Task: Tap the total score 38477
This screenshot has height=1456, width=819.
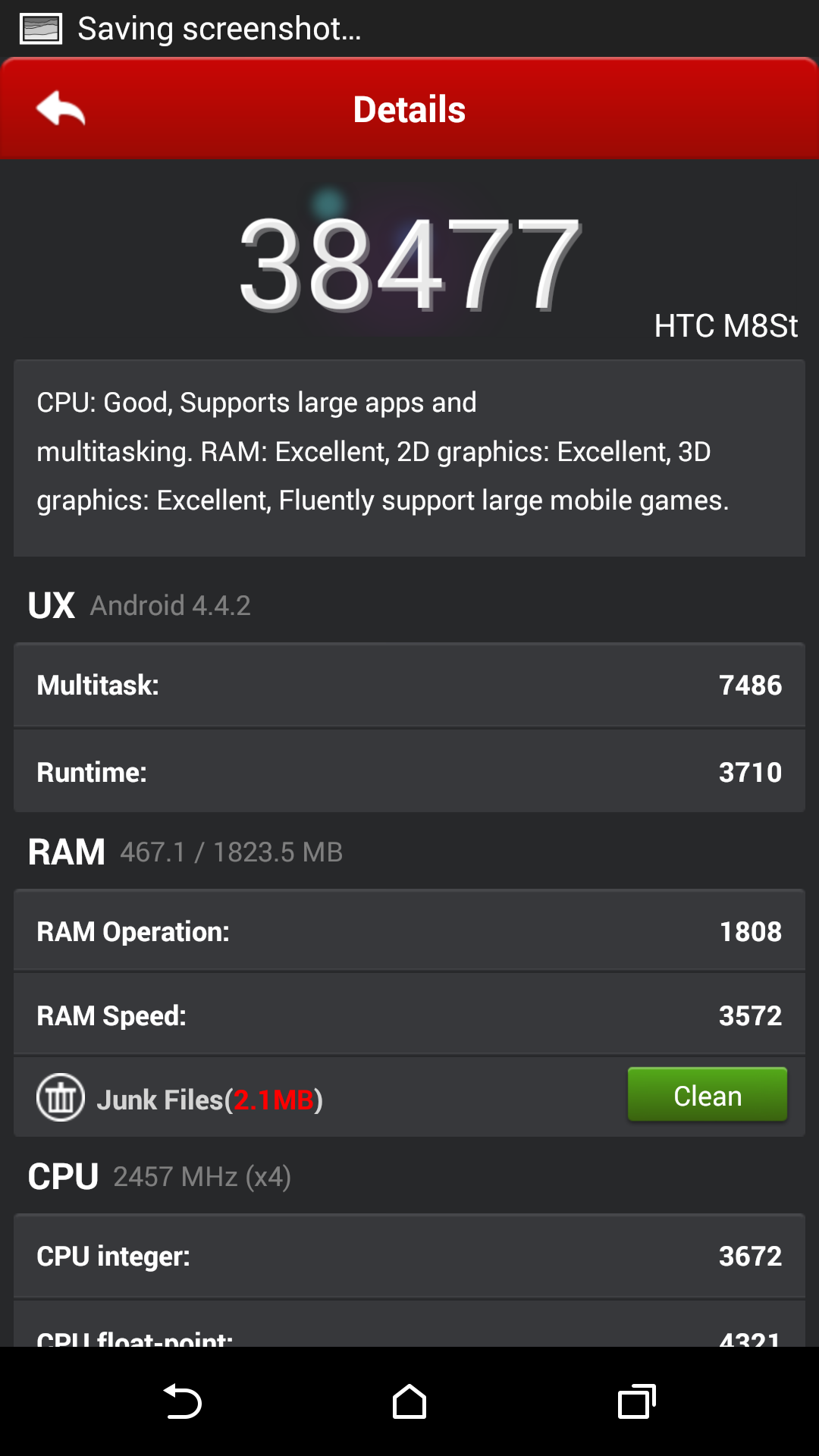Action: tap(409, 263)
